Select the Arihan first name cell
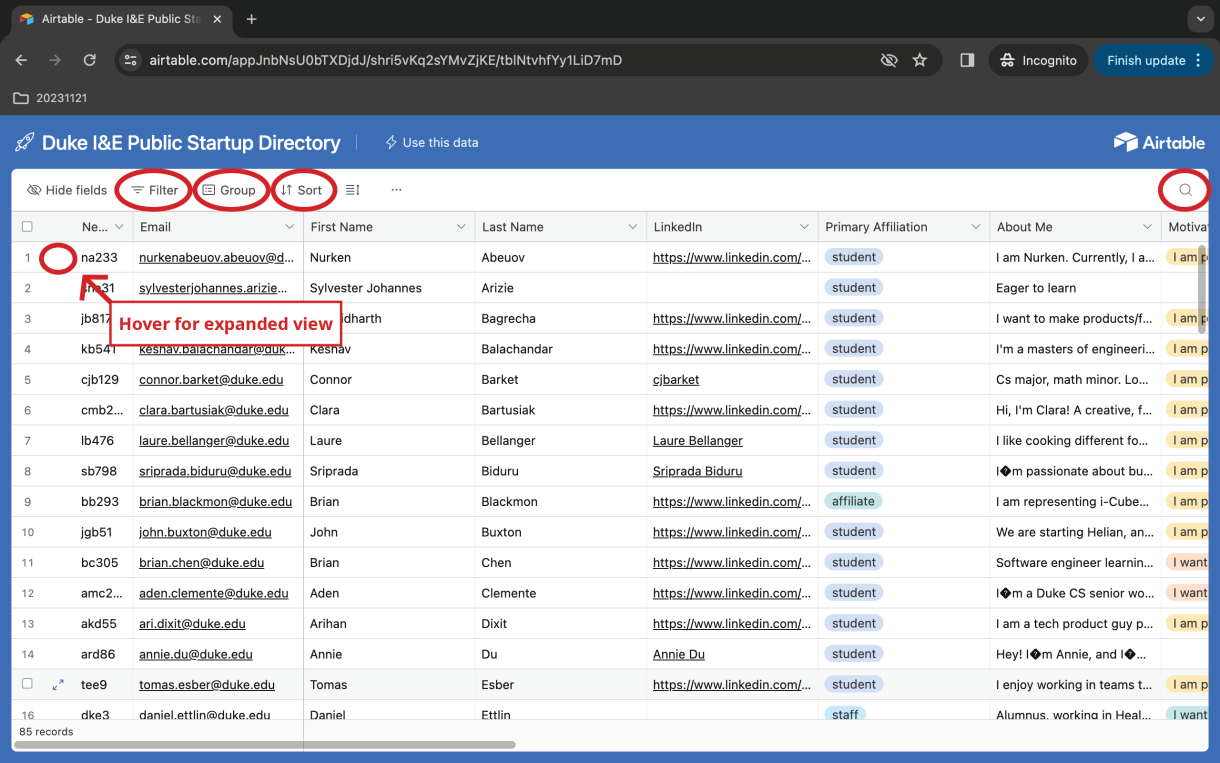Viewport: 1220px width, 763px height. pyautogui.click(x=389, y=624)
